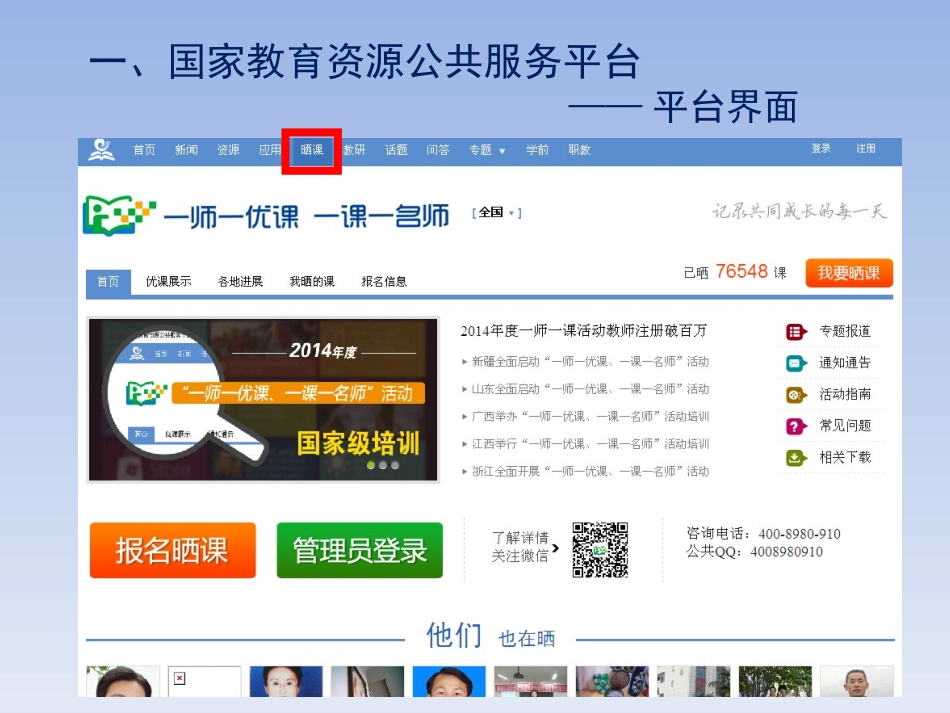
Task: Click the pink 常见问题 question icon
Action: 796,426
